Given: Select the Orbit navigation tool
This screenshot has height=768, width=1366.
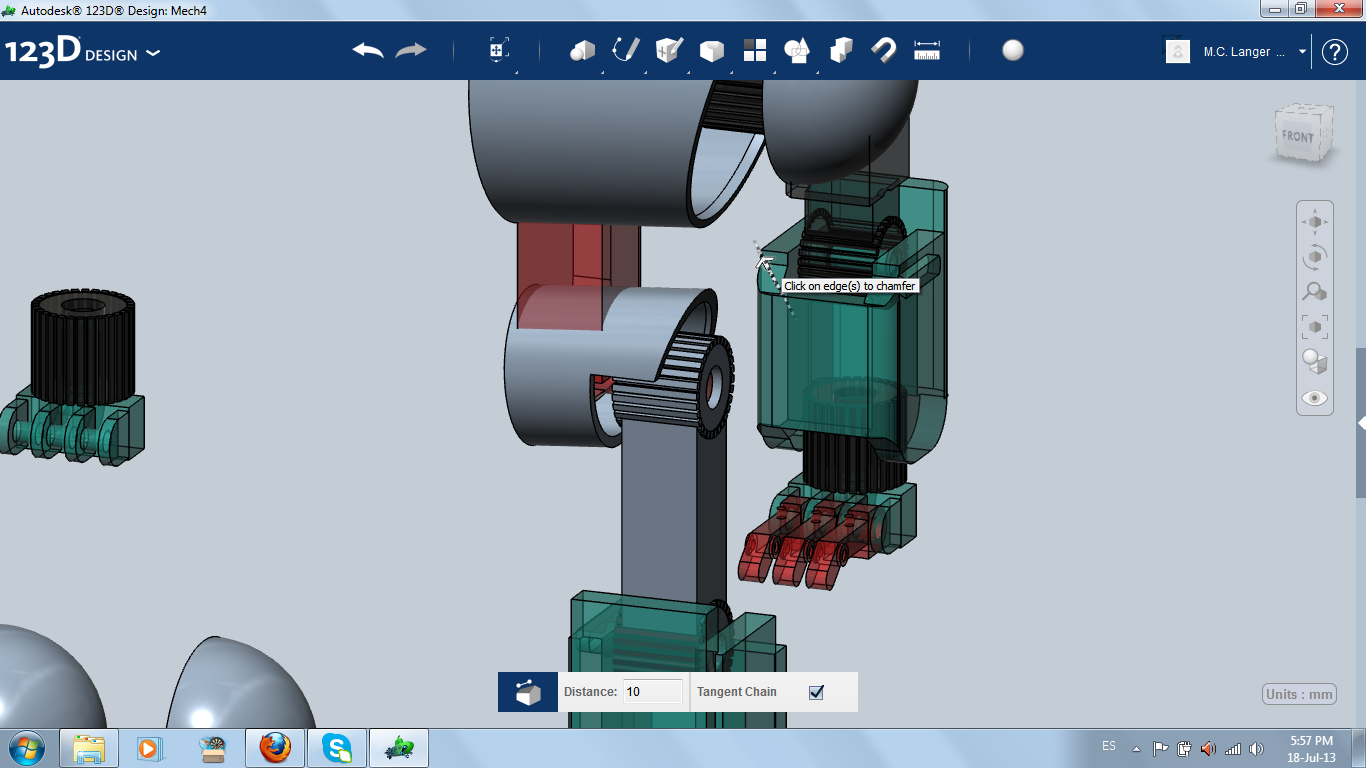Looking at the screenshot, I should tap(1315, 257).
